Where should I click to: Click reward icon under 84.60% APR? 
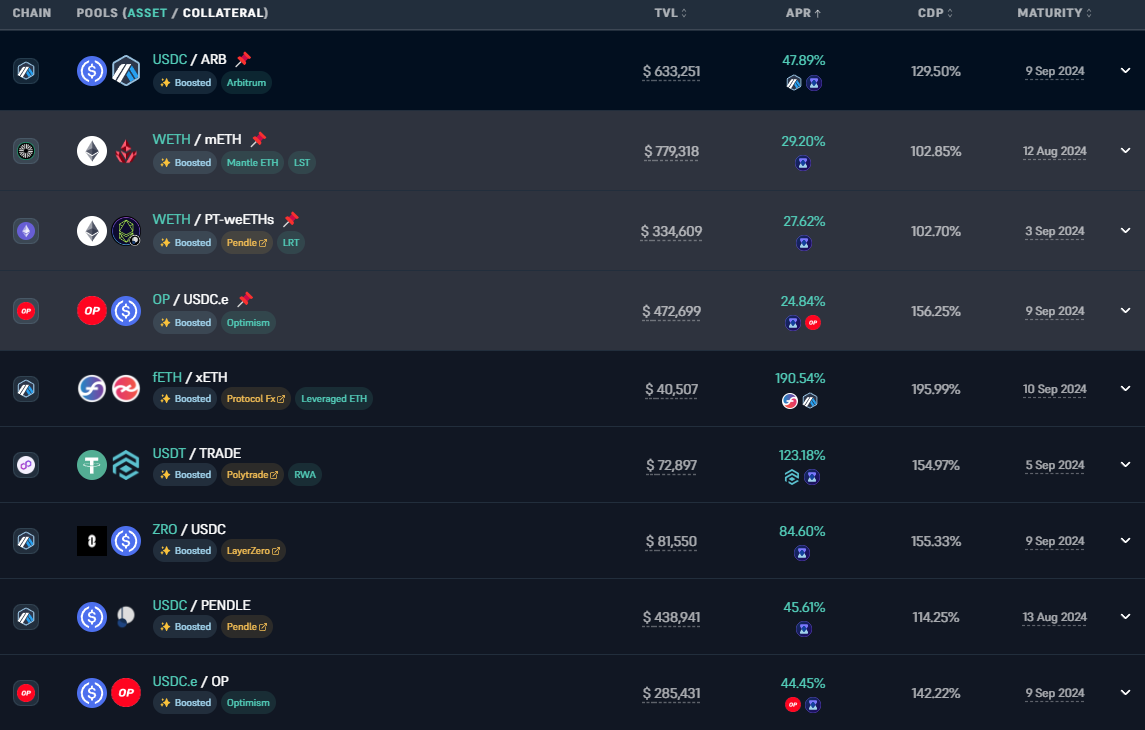pyautogui.click(x=802, y=553)
